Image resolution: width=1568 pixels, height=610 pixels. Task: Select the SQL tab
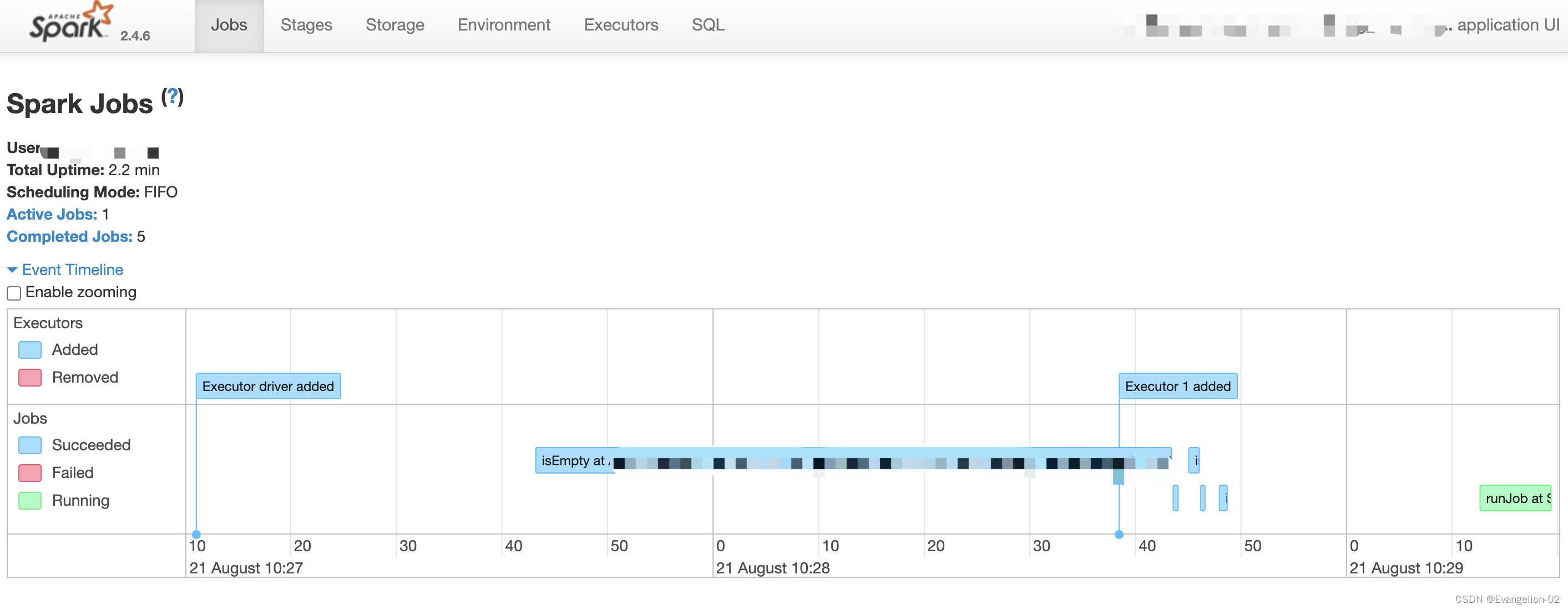[x=707, y=25]
